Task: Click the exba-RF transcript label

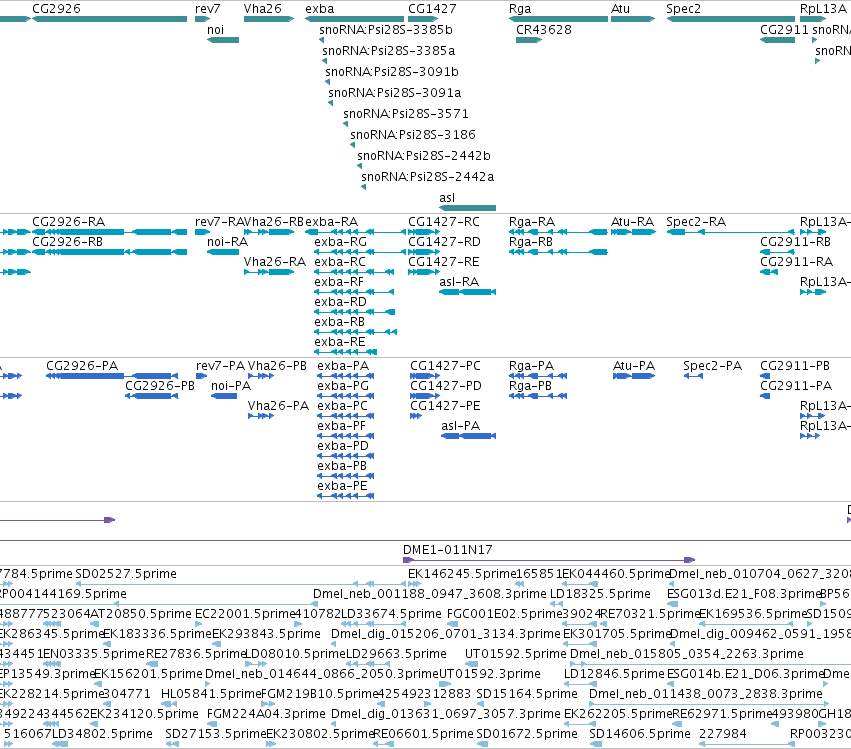Action: 339,282
